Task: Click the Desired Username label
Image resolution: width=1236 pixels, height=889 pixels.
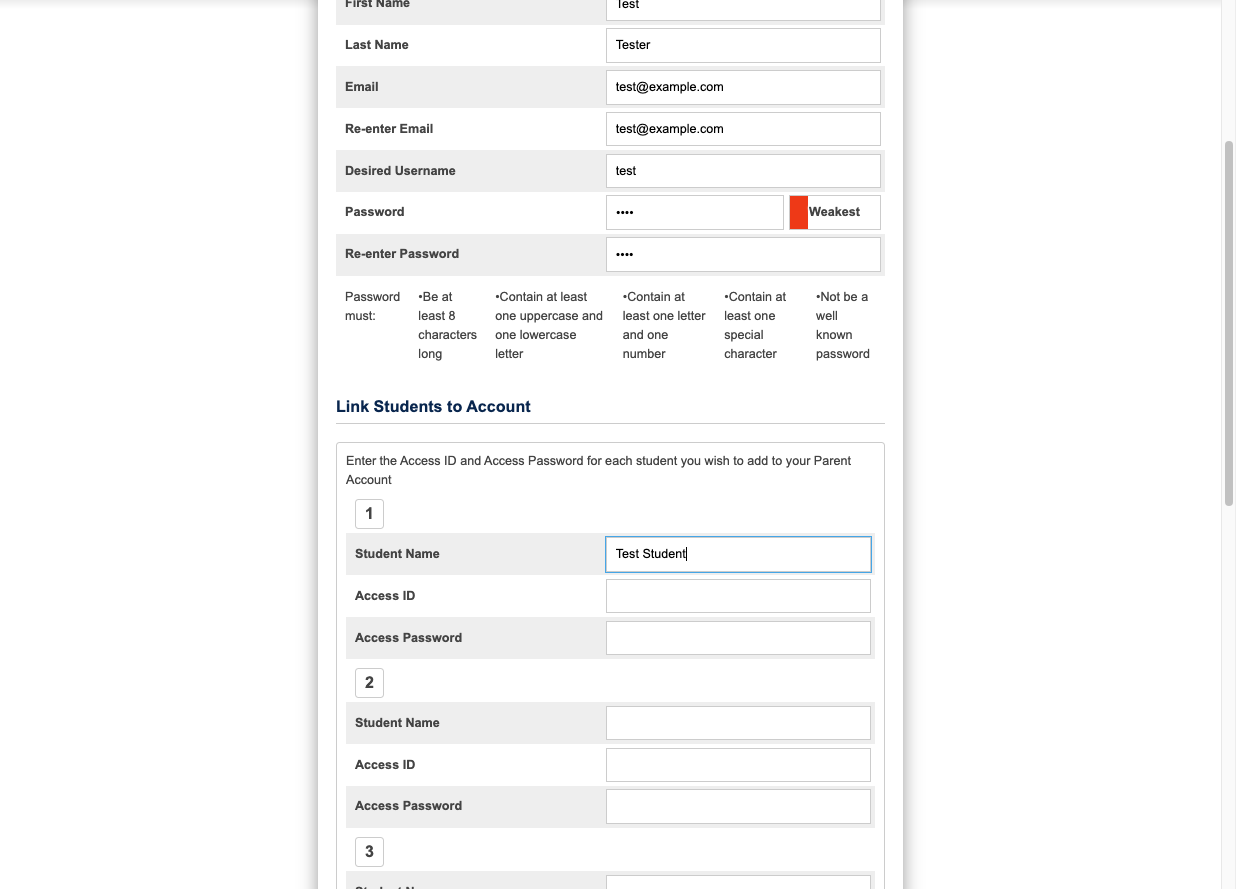Action: (x=400, y=171)
